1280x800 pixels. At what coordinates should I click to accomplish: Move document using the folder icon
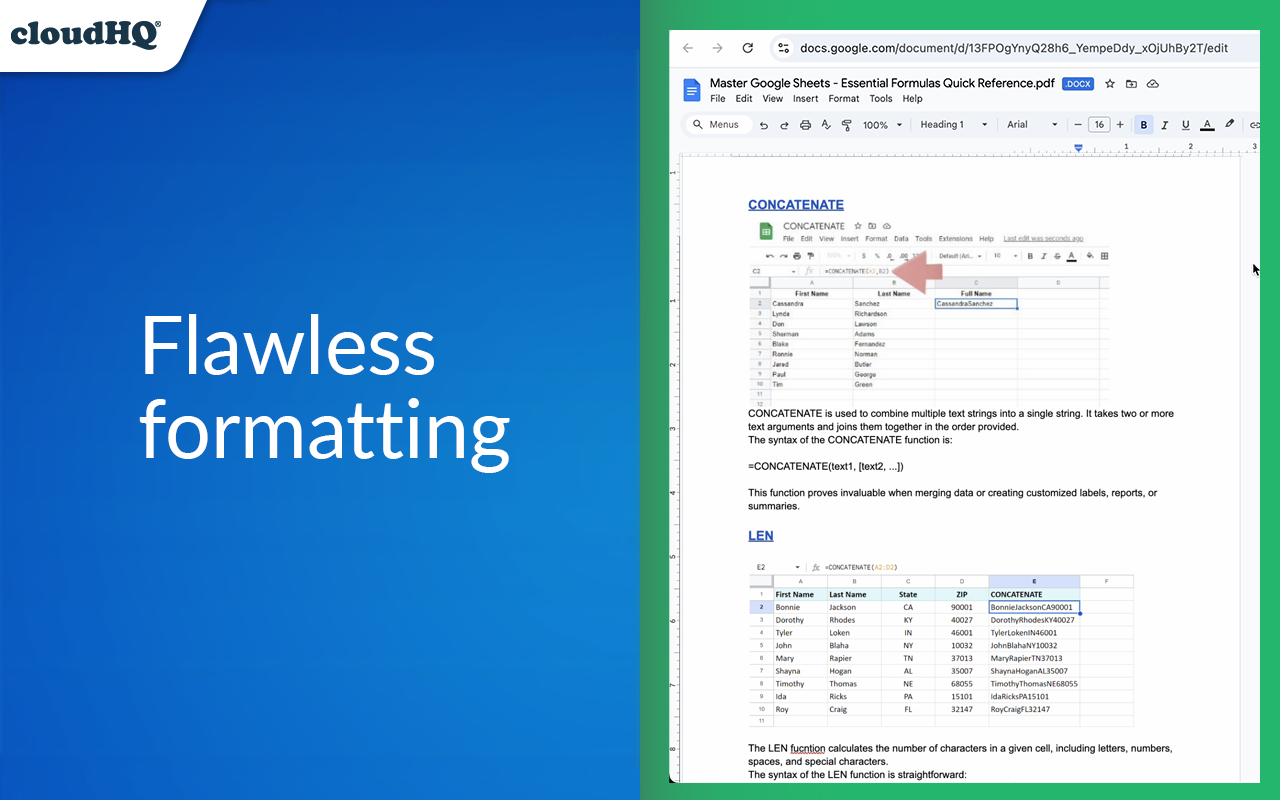1131,84
